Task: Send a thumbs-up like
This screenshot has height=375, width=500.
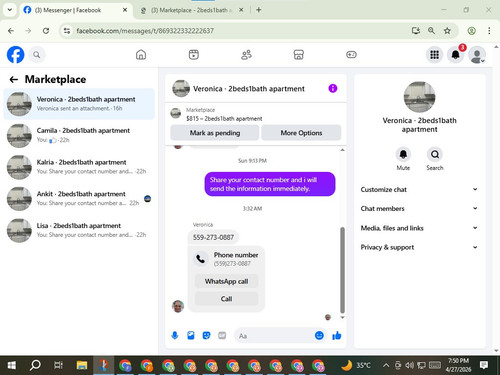Action: 337,335
